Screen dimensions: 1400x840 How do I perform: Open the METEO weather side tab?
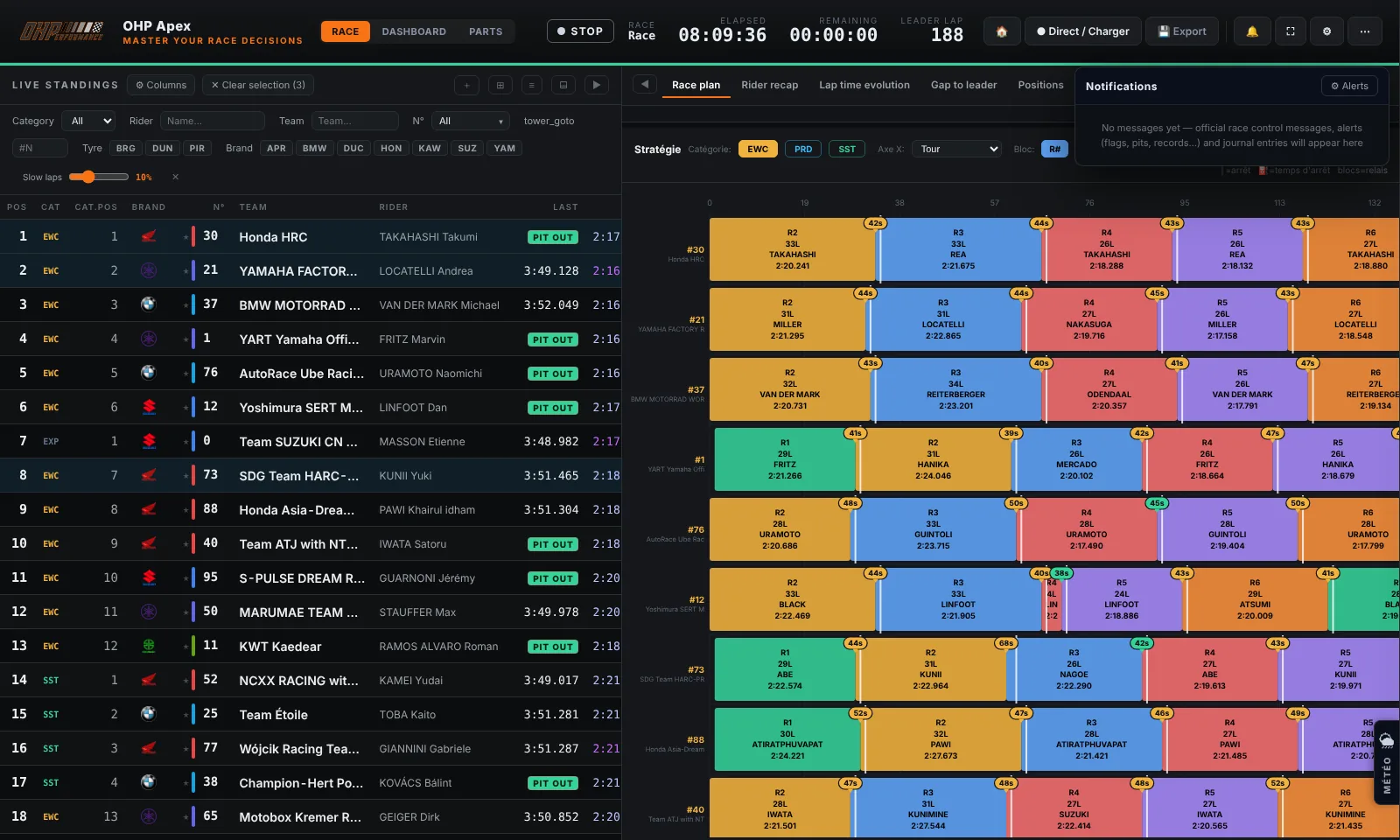coord(1387,762)
